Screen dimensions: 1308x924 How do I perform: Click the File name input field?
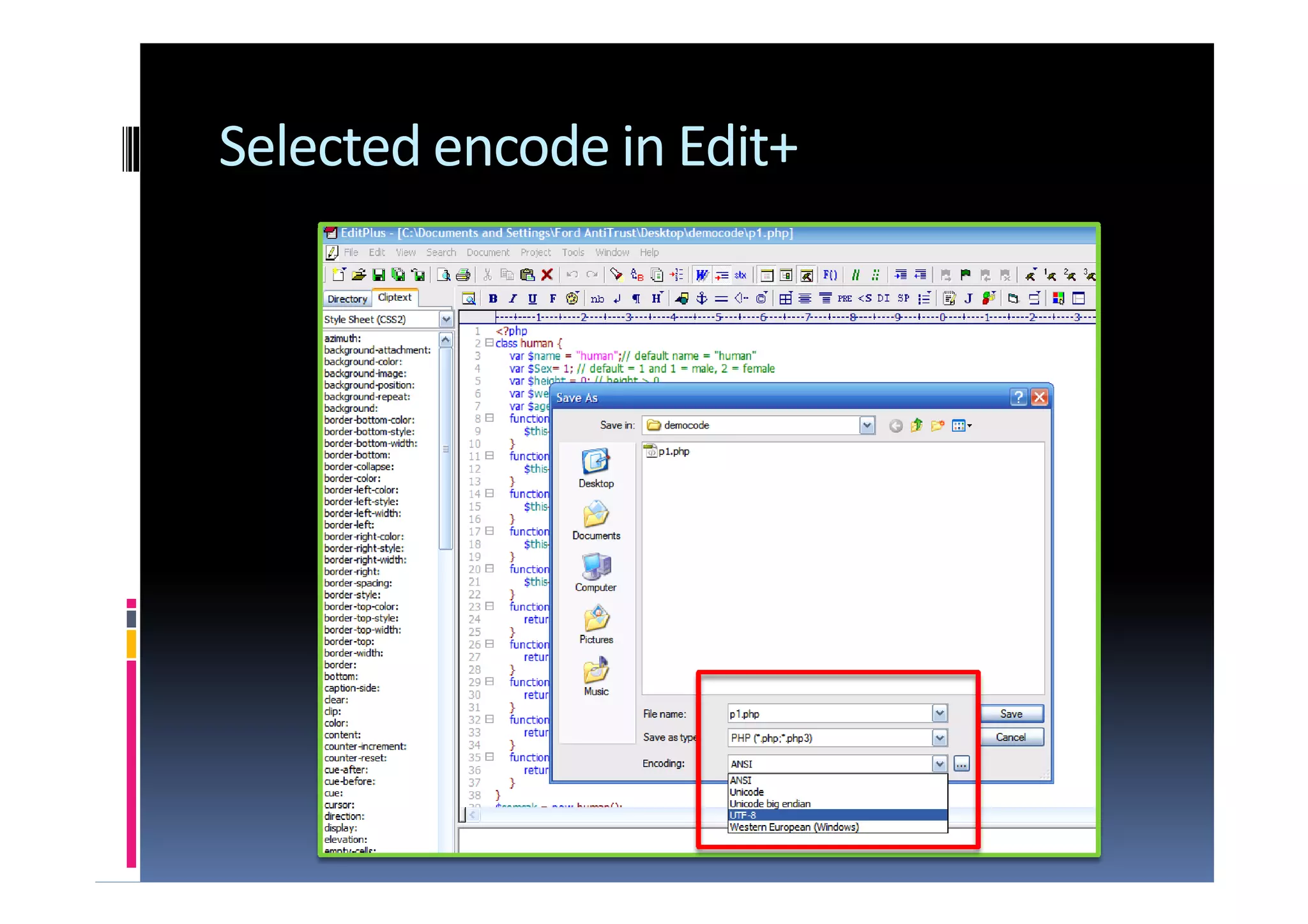coord(830,714)
